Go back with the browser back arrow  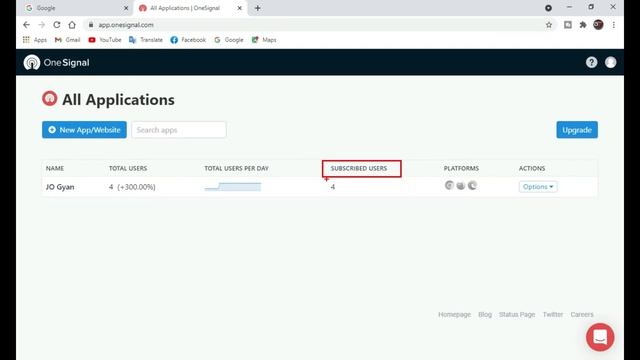click(27, 25)
